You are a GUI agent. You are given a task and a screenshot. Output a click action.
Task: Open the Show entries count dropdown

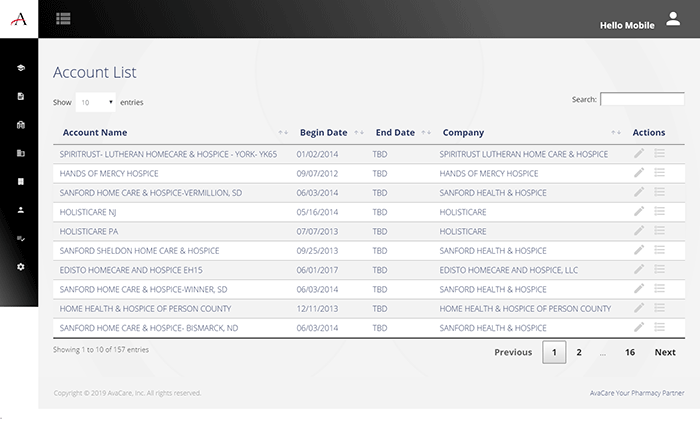pos(96,102)
